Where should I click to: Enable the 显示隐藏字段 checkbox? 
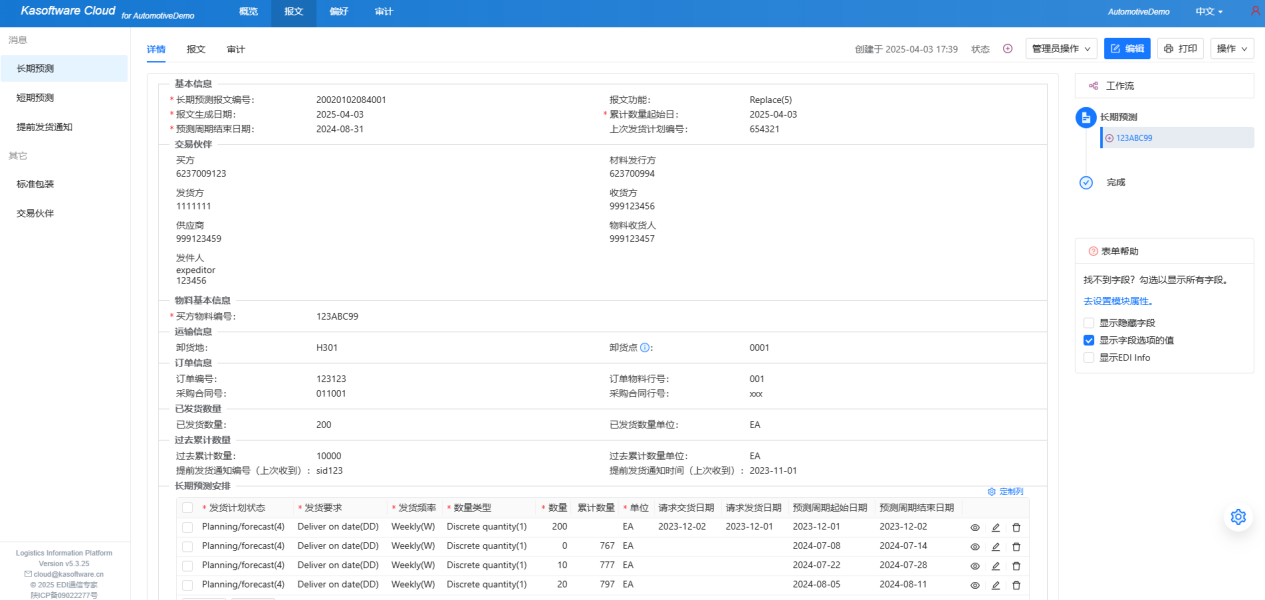pyautogui.click(x=1089, y=323)
